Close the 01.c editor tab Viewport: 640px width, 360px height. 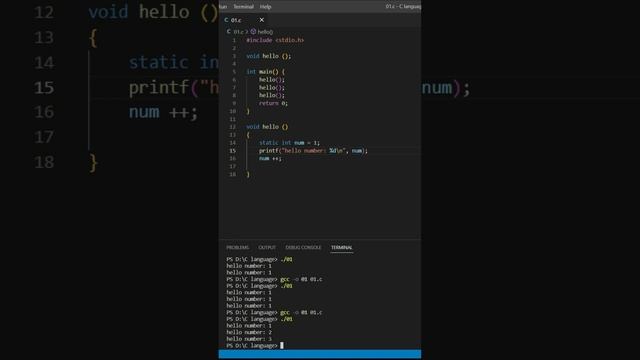[x=262, y=20]
